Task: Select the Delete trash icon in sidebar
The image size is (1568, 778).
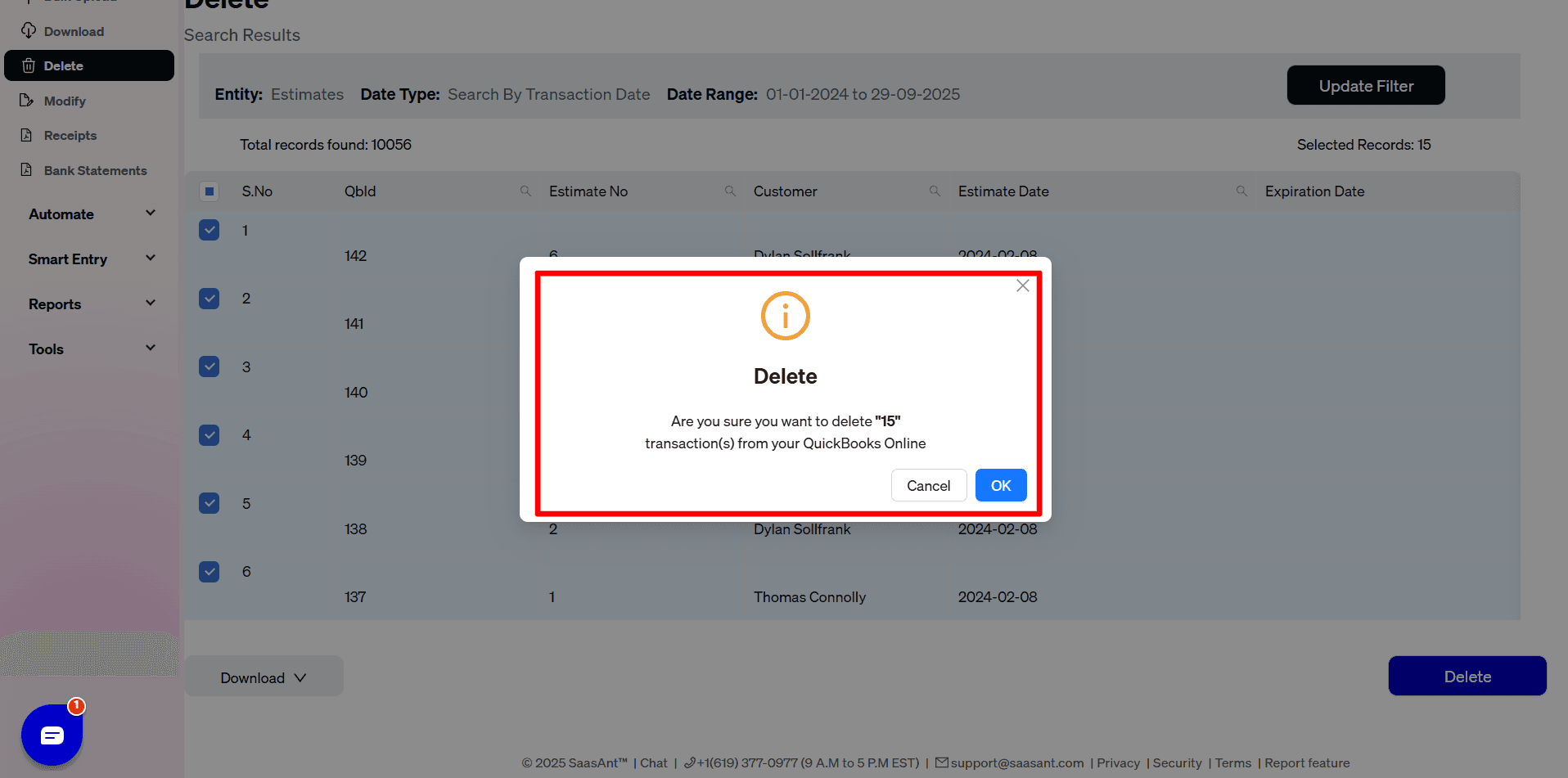Action: tap(29, 65)
